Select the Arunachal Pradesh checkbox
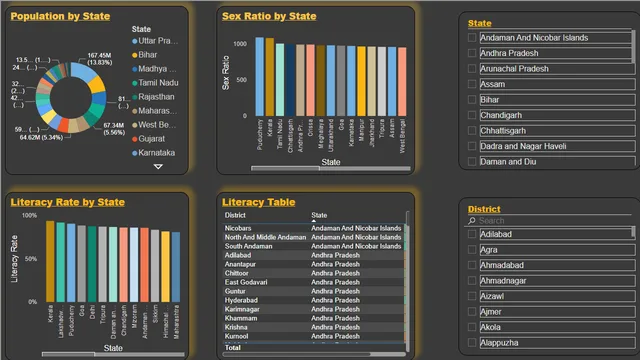The width and height of the screenshot is (640, 360). point(472,69)
